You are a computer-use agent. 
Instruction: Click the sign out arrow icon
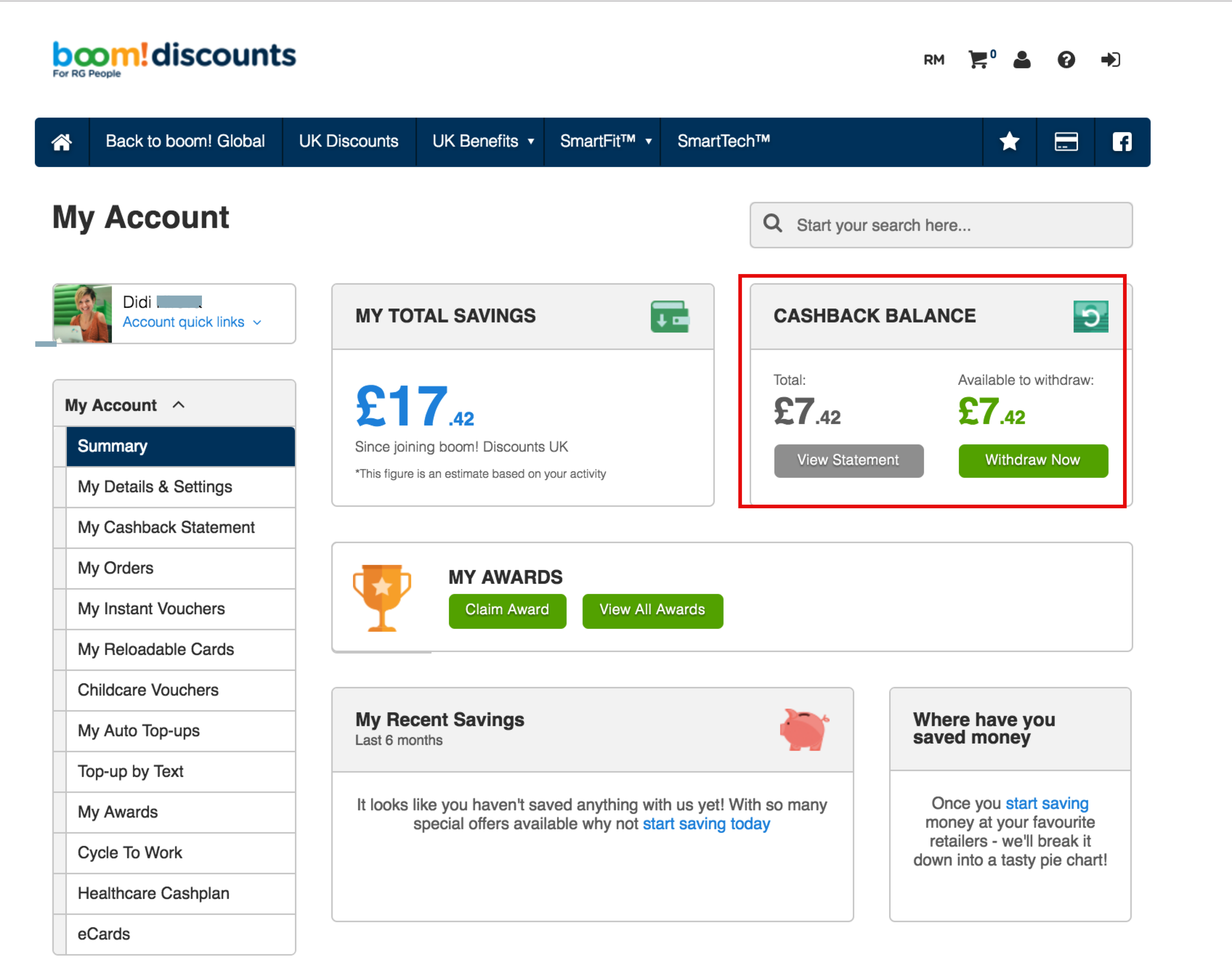(1110, 59)
